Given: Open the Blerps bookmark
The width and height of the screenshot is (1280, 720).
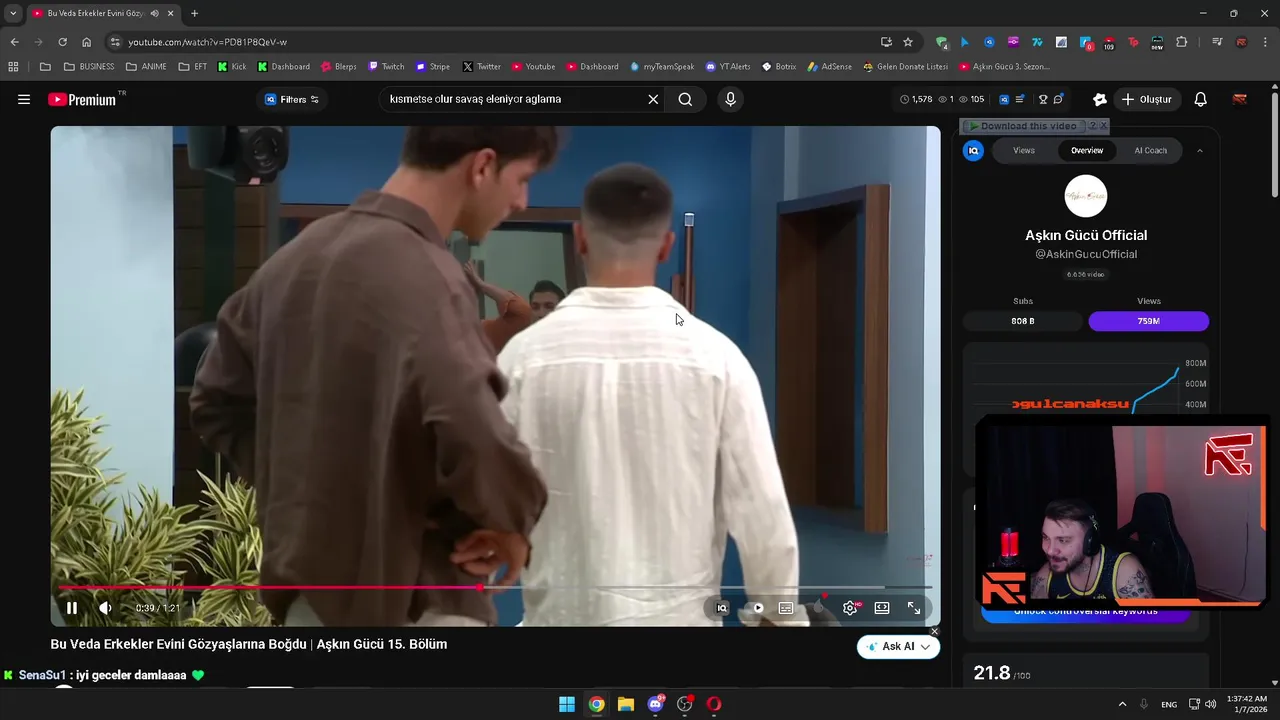Looking at the screenshot, I should (339, 67).
